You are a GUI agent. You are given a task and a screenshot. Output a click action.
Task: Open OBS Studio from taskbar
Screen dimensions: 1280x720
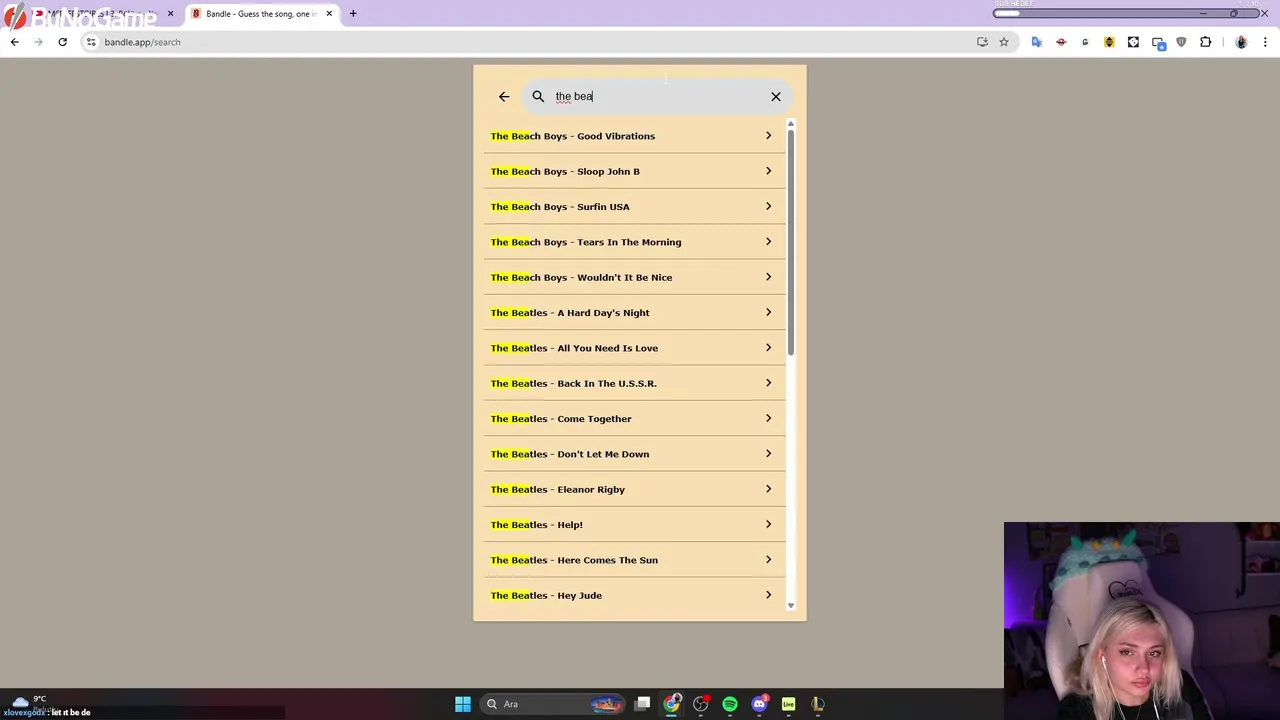pos(701,704)
